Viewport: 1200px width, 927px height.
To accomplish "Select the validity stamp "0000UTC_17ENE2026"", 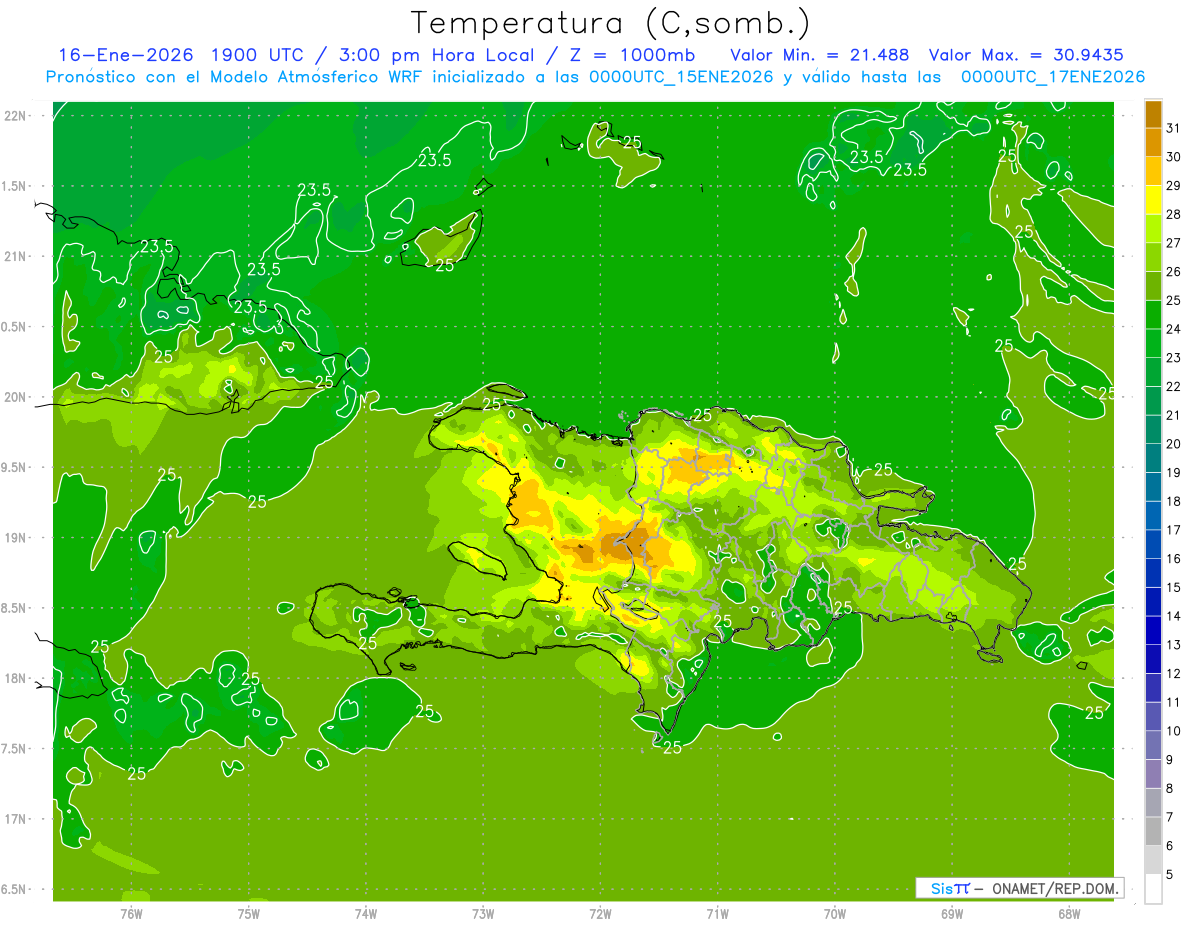I will point(1053,77).
